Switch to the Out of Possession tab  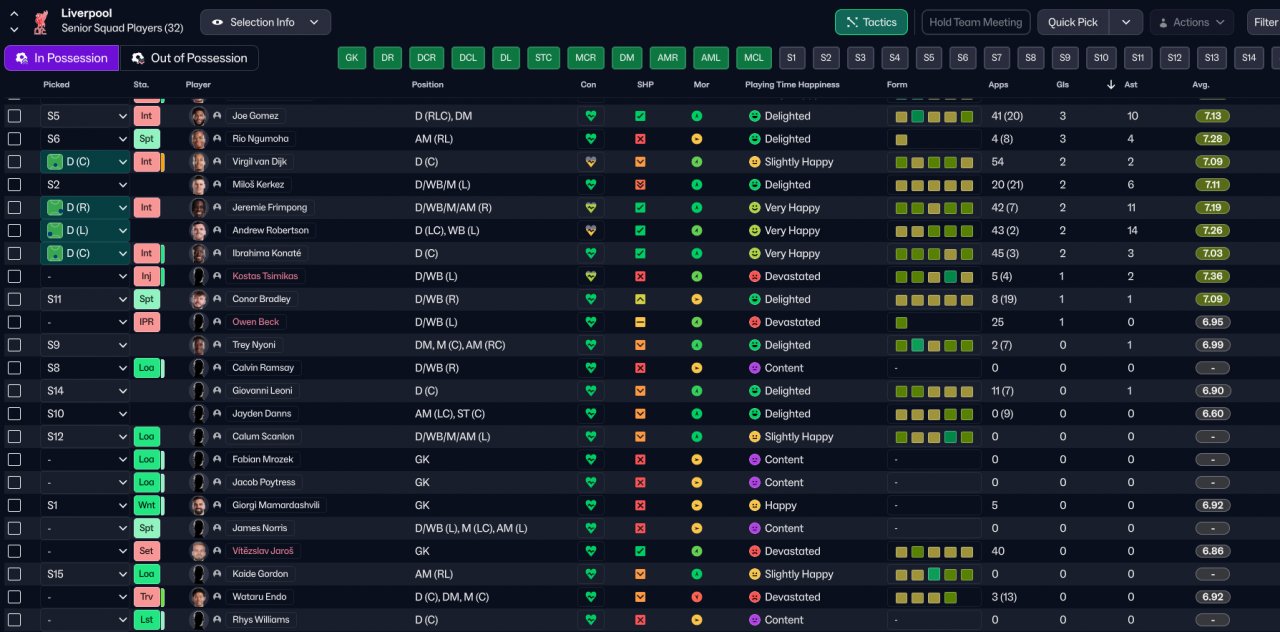click(189, 58)
